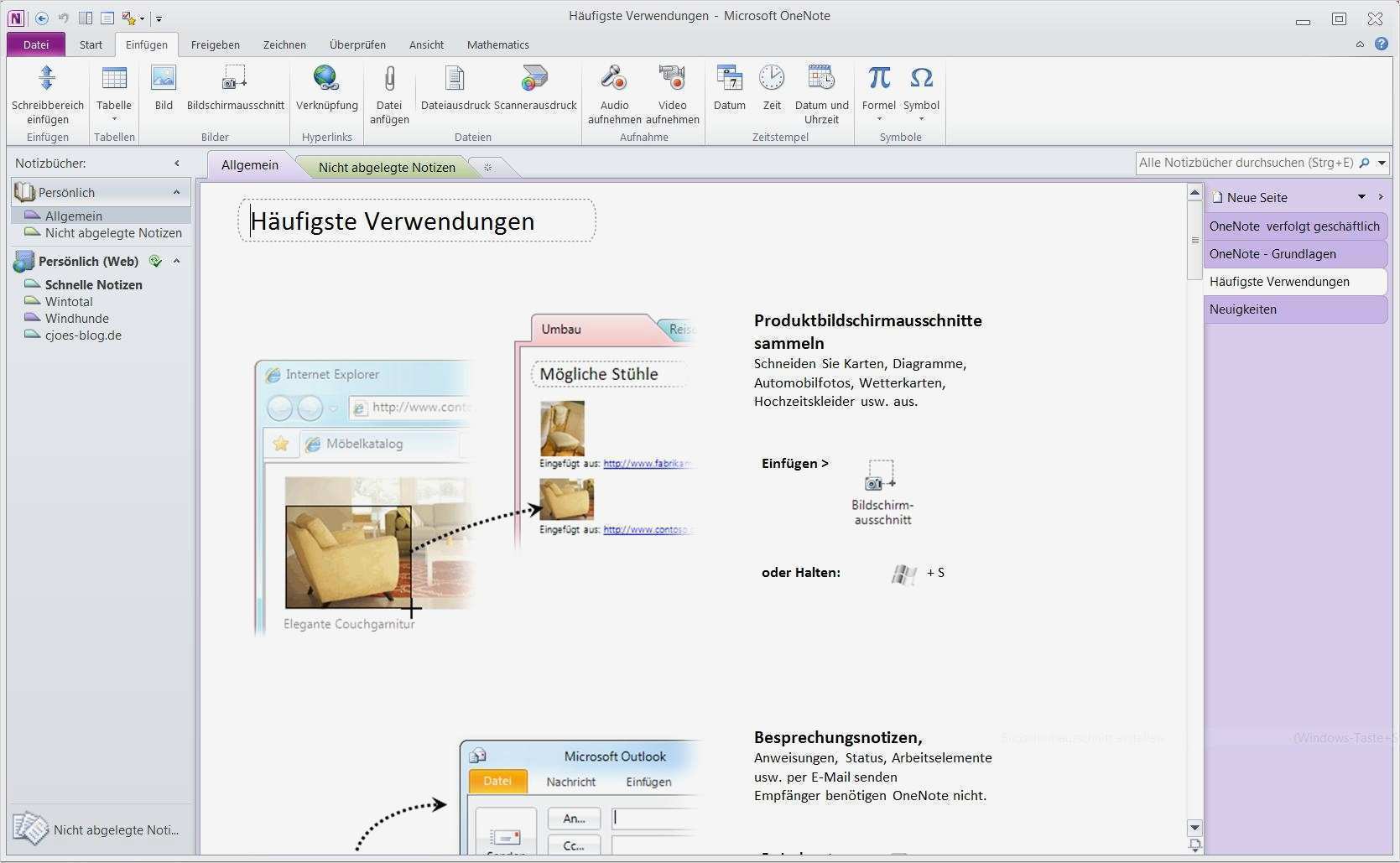Open OneNote help question mark icon
This screenshot has height=863, width=1400.
point(1382,44)
